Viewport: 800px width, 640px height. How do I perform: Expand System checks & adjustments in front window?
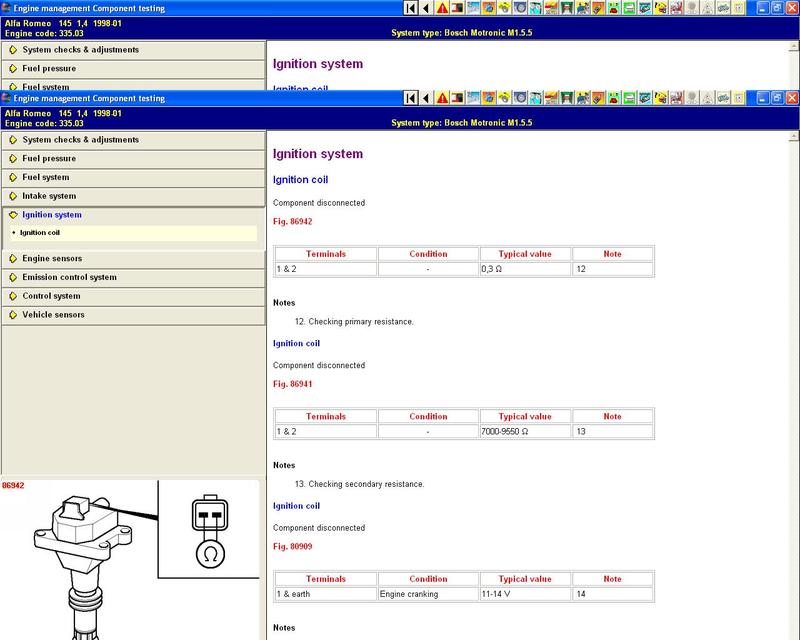click(134, 140)
